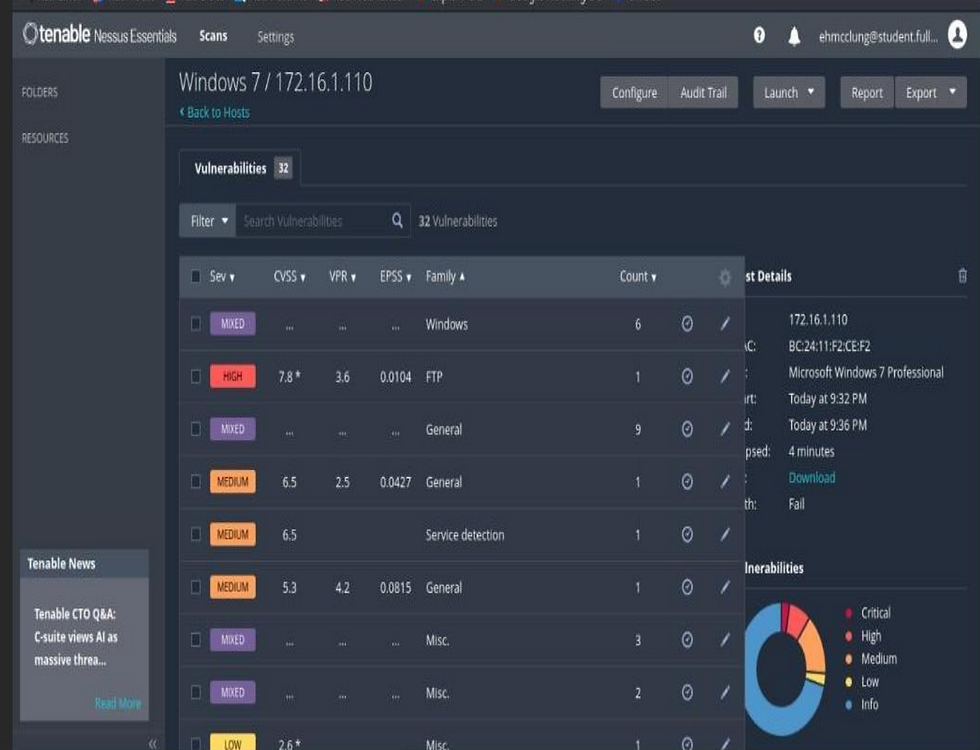This screenshot has width=980, height=750.
Task: Sort by CVSS column
Action: pyautogui.click(x=289, y=276)
